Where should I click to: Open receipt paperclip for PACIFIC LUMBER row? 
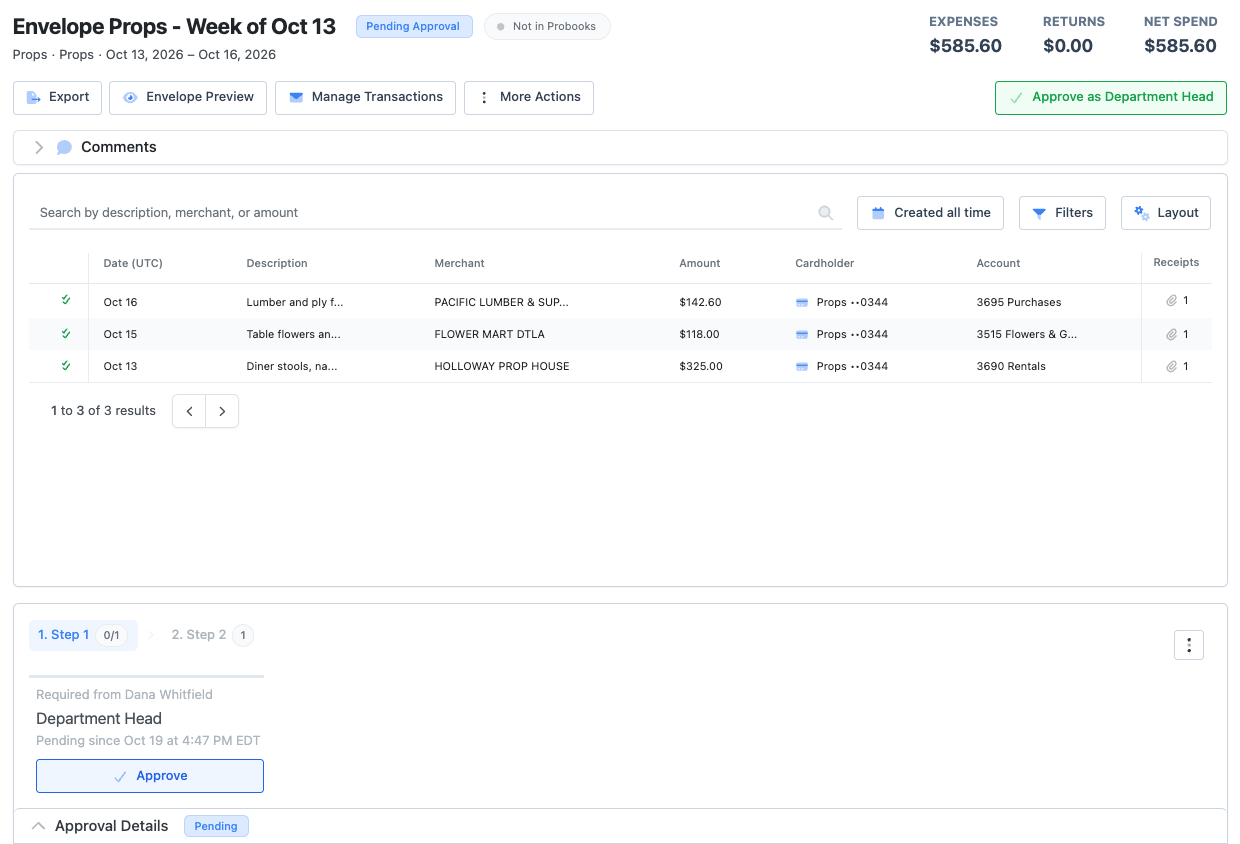pyautogui.click(x=1172, y=301)
